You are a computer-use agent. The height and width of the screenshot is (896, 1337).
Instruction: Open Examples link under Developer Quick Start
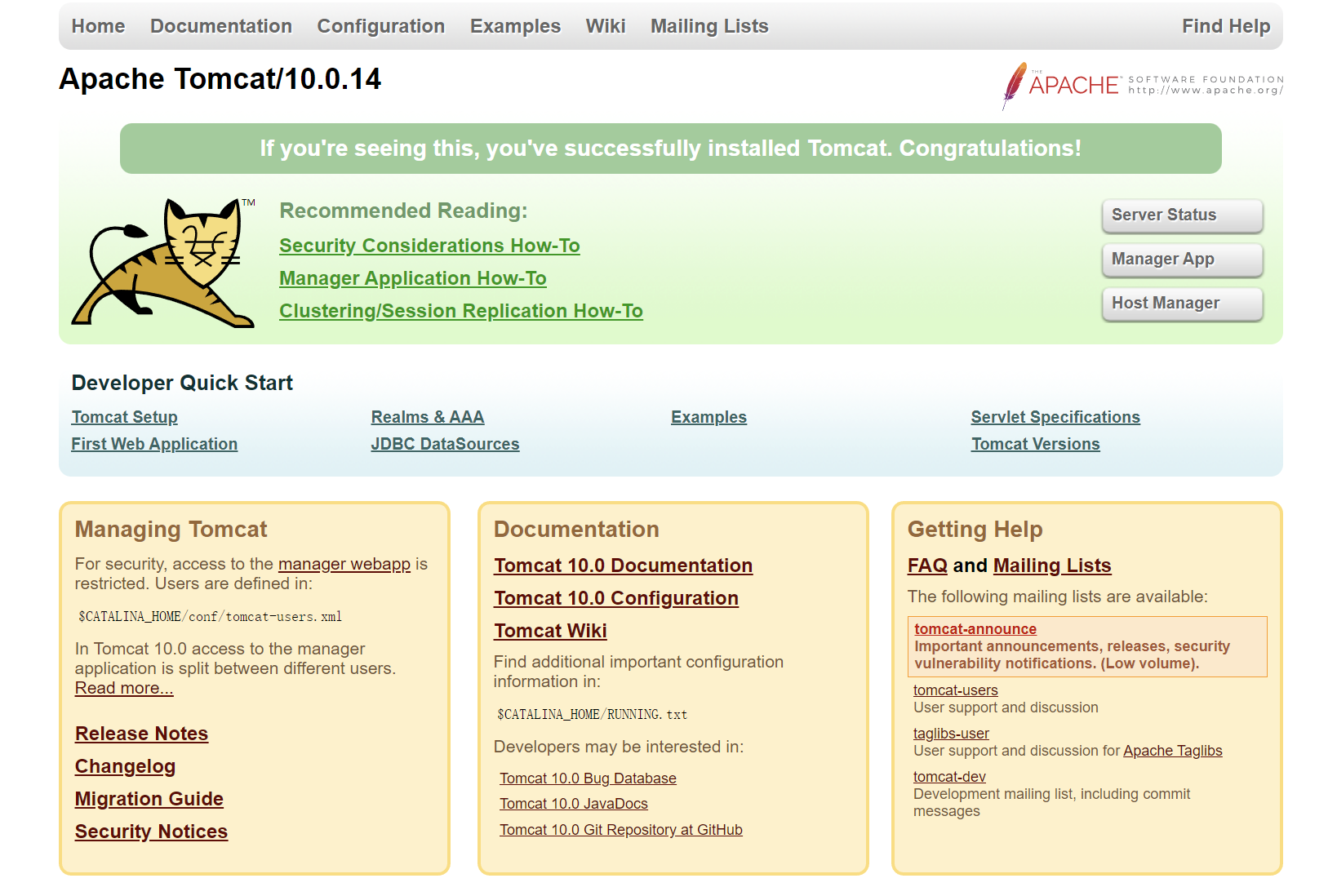(x=708, y=417)
